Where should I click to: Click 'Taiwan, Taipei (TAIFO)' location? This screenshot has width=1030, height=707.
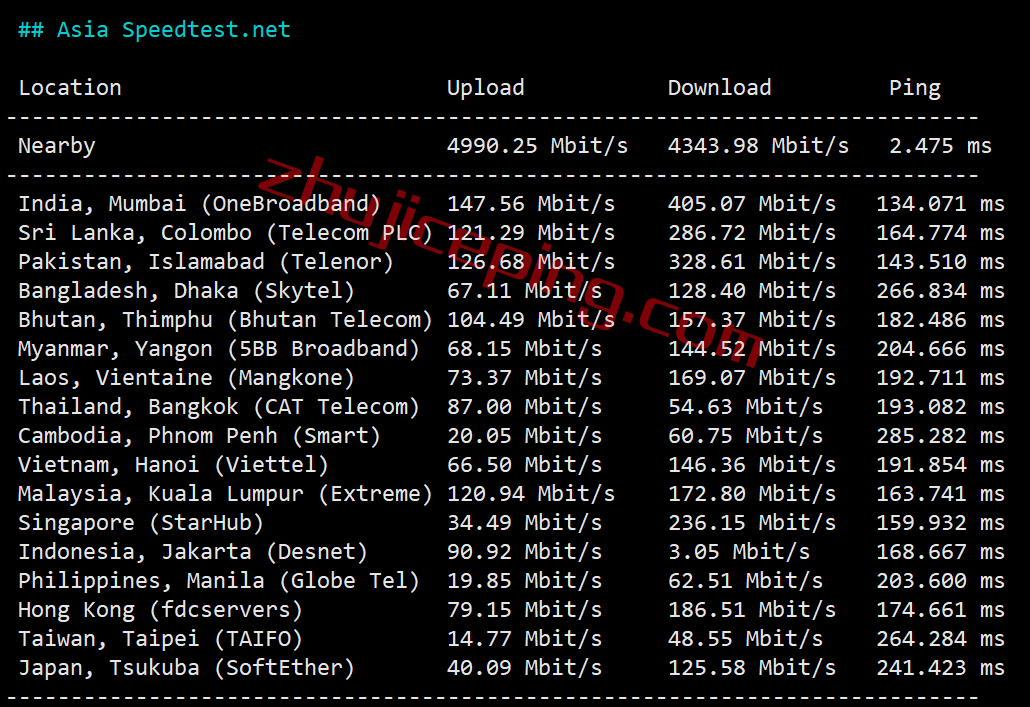click(x=160, y=639)
